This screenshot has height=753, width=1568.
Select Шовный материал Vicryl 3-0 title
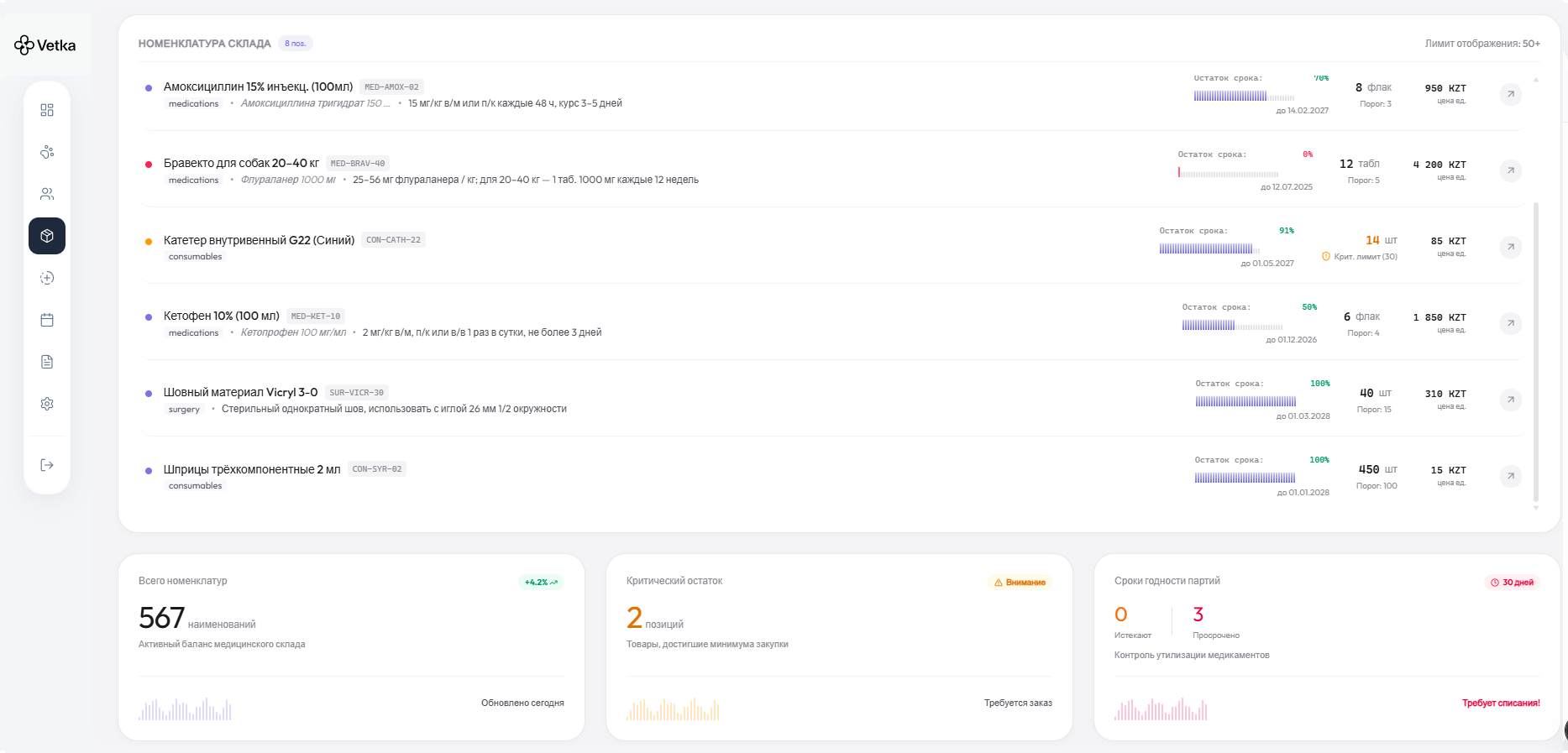tap(240, 392)
